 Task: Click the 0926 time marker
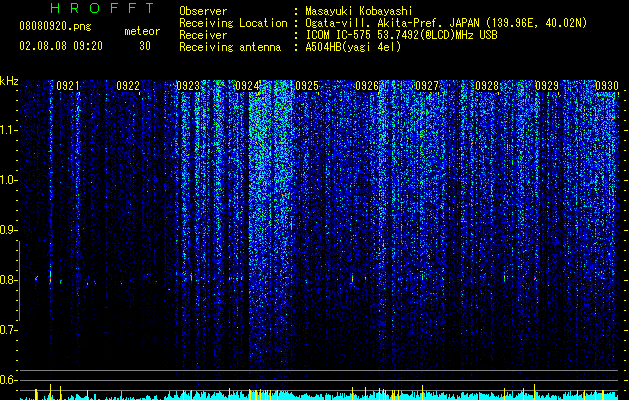pos(367,86)
